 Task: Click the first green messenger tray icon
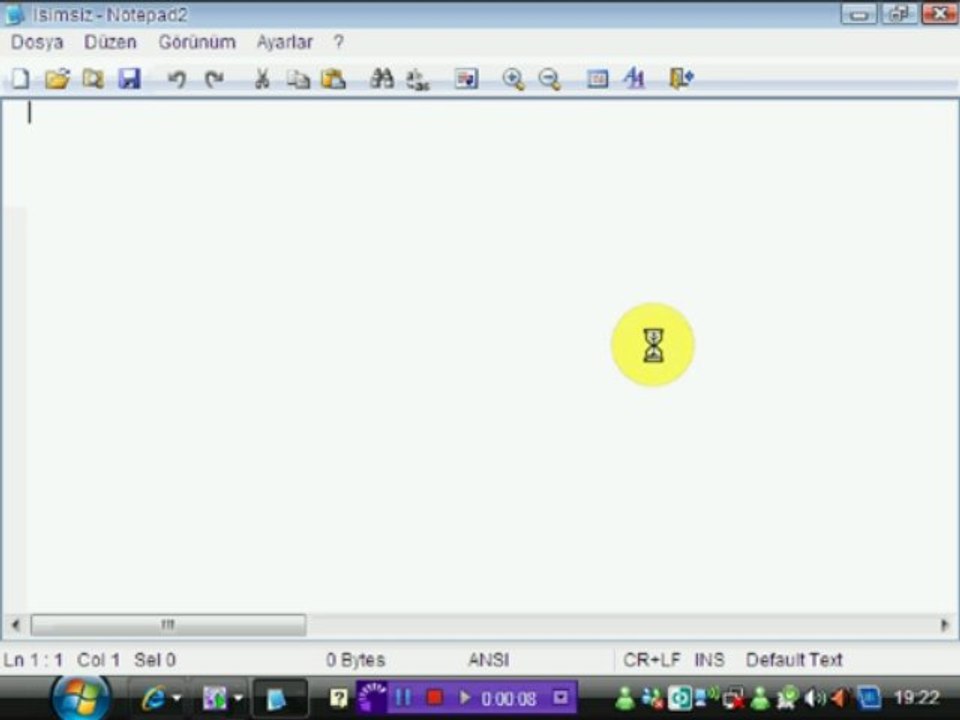(x=624, y=698)
